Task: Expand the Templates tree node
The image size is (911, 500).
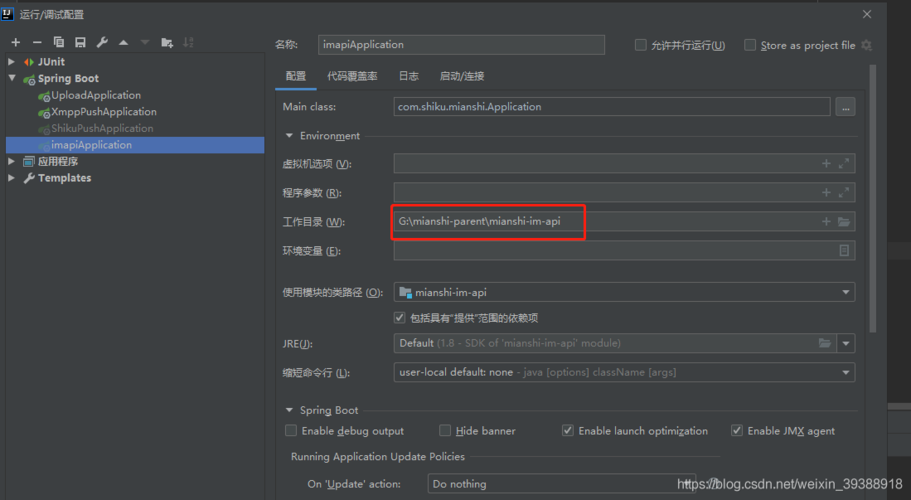Action: [x=11, y=178]
